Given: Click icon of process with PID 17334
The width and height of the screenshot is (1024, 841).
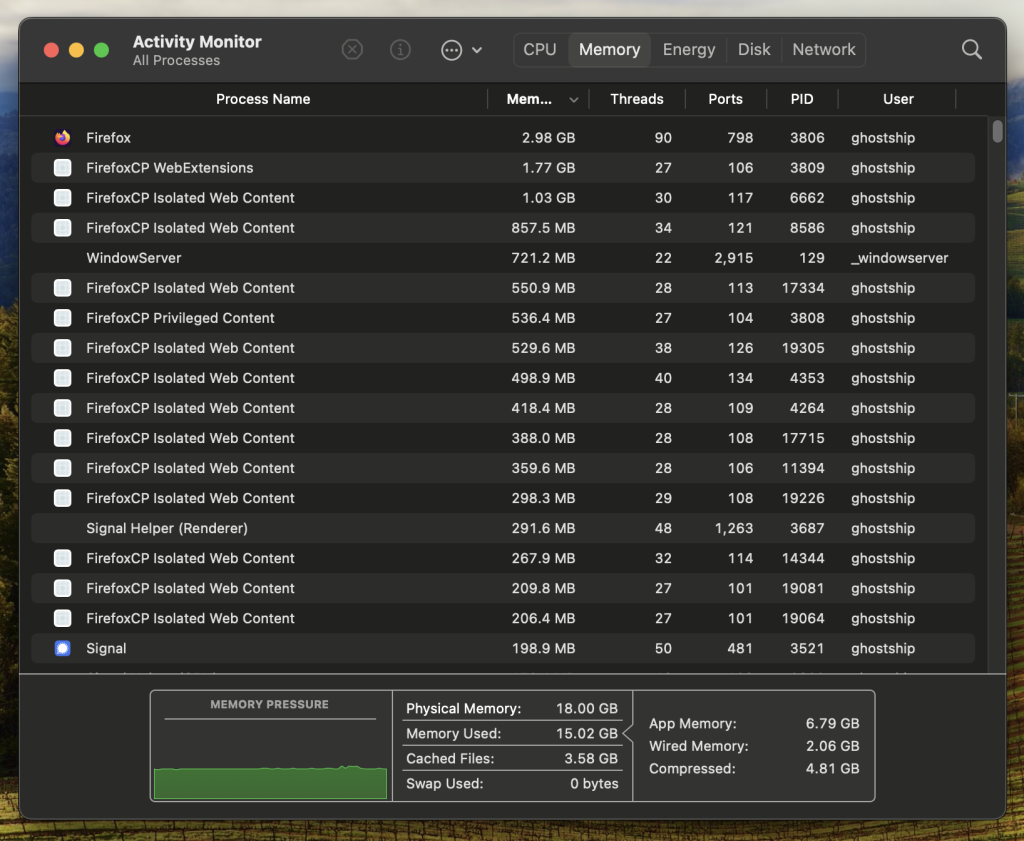Looking at the screenshot, I should point(63,288).
